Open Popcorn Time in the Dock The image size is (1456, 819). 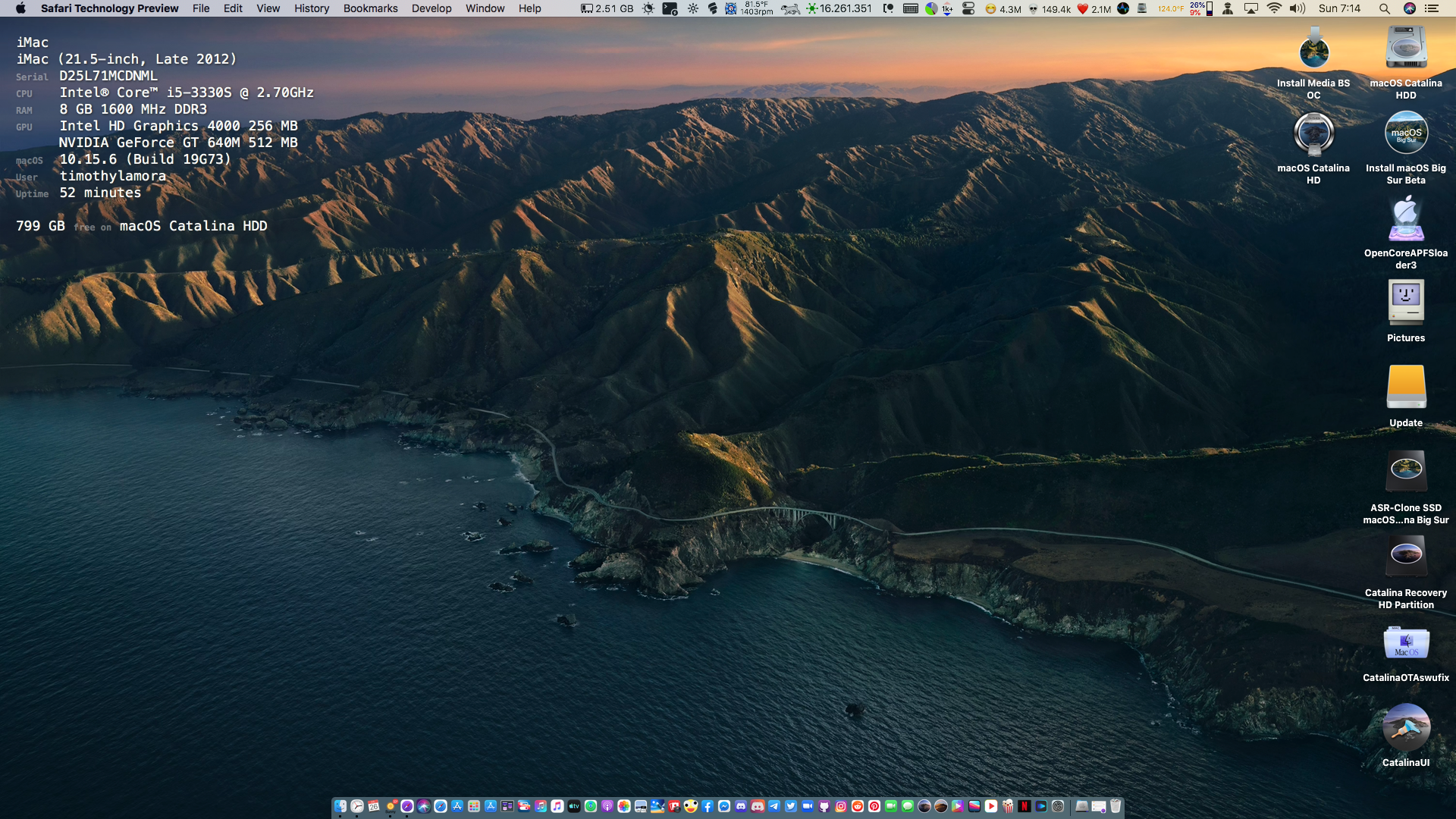tap(1008, 806)
